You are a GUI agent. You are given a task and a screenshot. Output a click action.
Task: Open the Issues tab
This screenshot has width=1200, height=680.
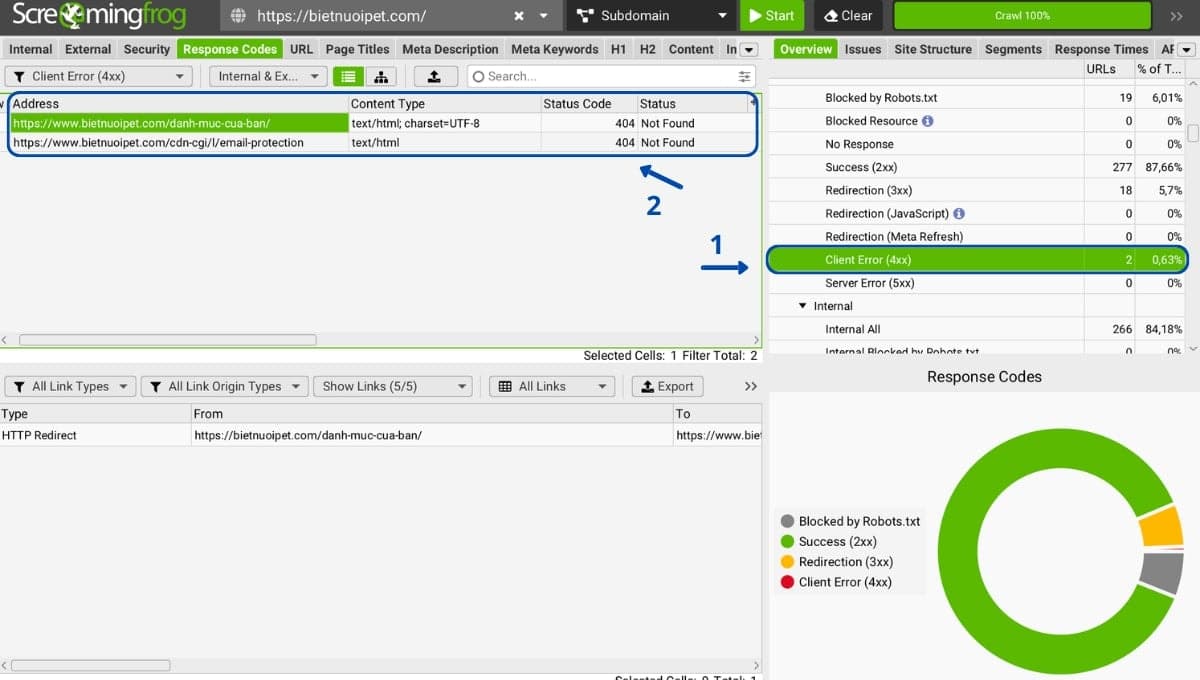click(863, 49)
